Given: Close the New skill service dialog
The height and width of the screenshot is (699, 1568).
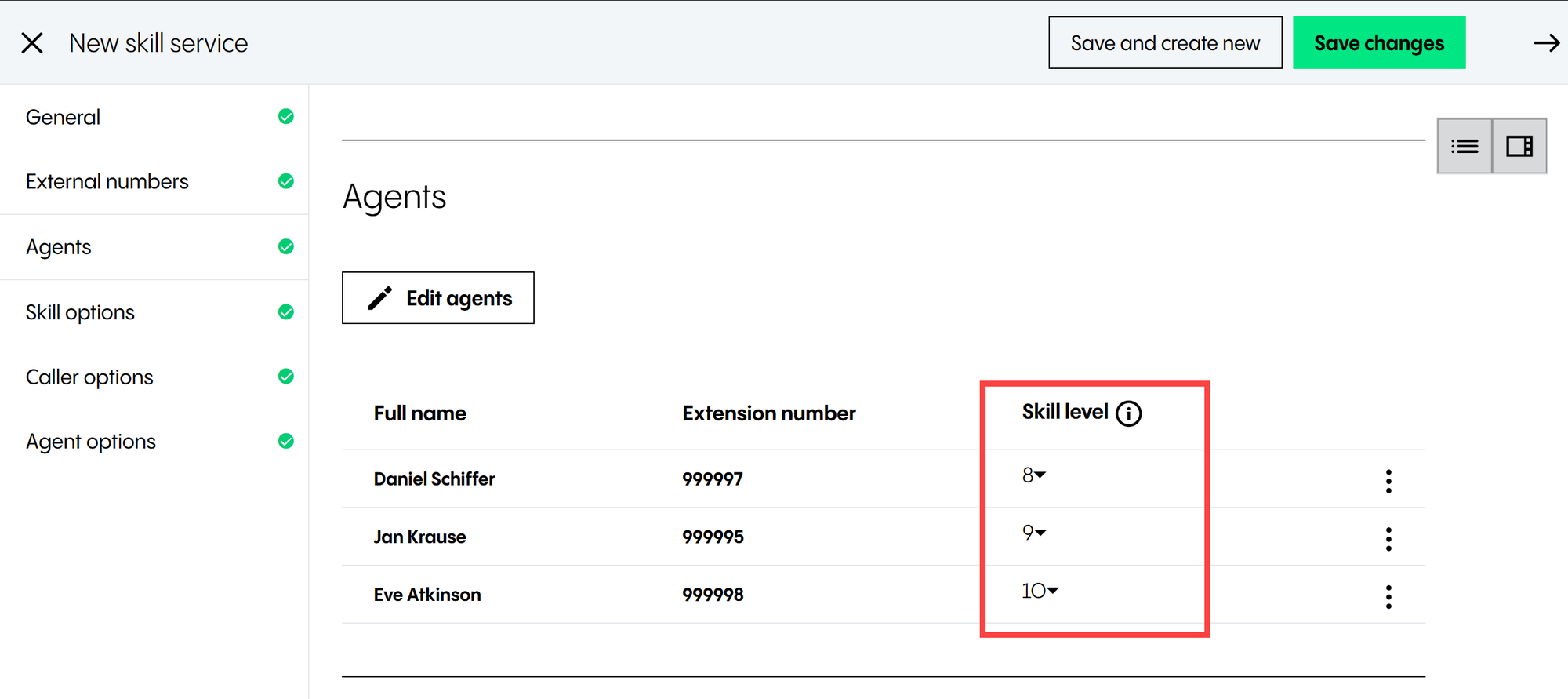Looking at the screenshot, I should (x=32, y=43).
